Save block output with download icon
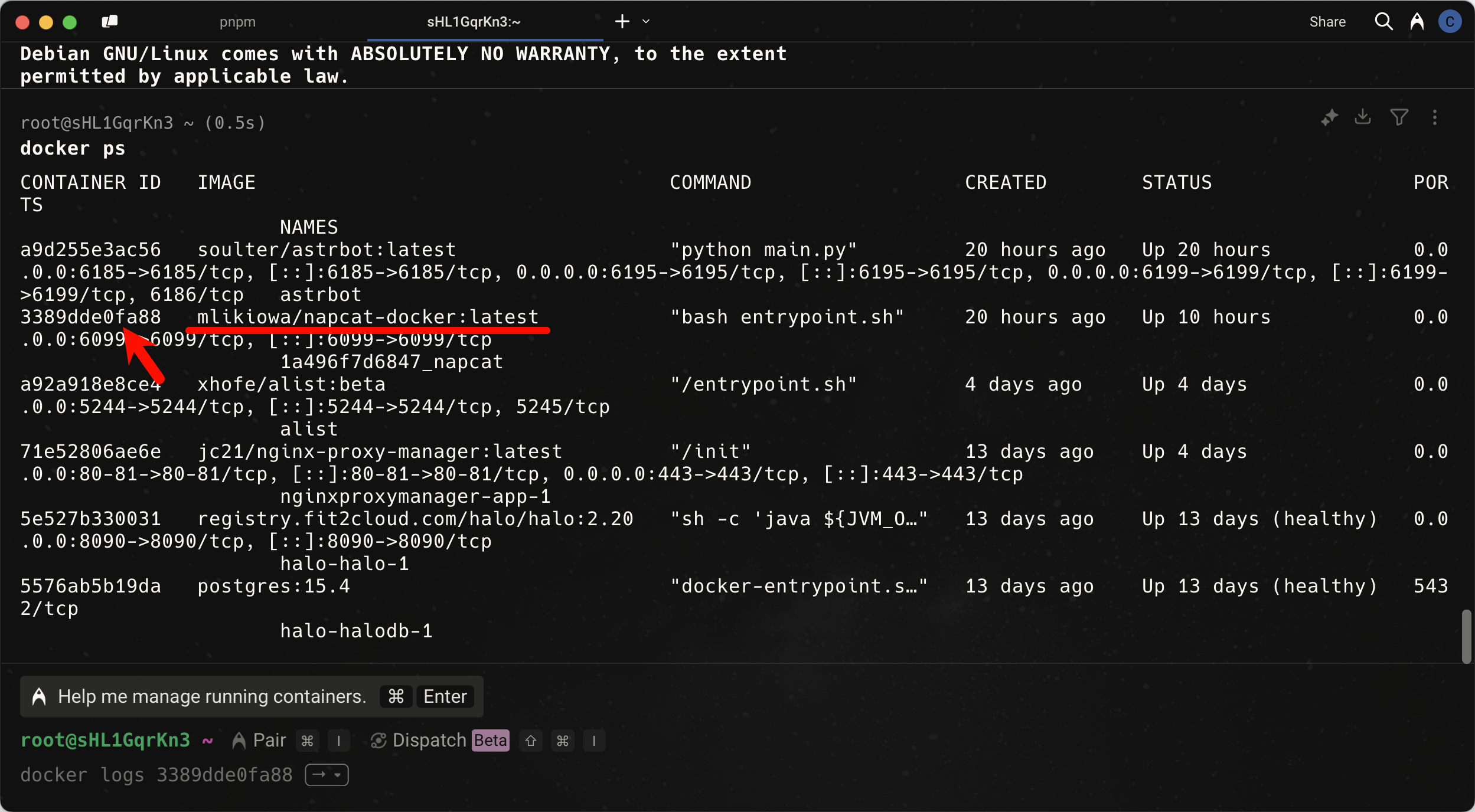This screenshot has height=812, width=1475. coord(1363,117)
